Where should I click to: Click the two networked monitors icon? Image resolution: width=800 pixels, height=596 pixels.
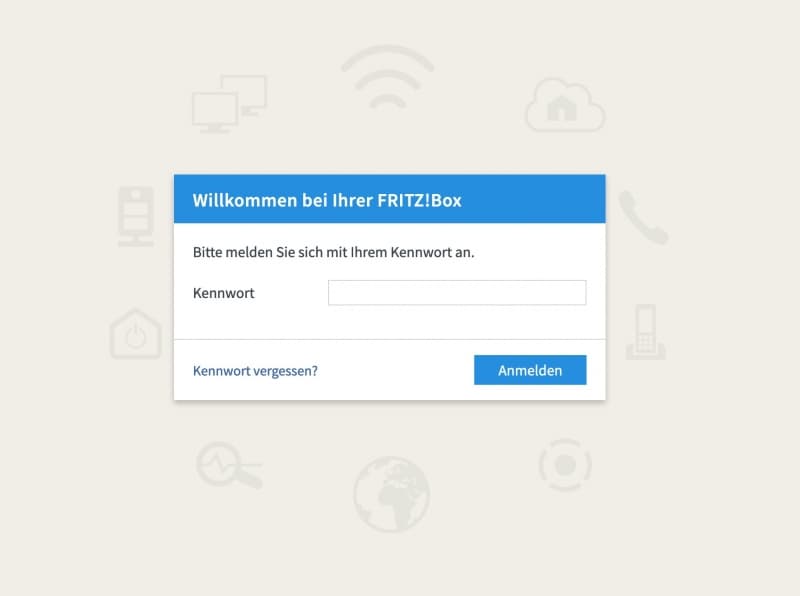click(x=229, y=104)
